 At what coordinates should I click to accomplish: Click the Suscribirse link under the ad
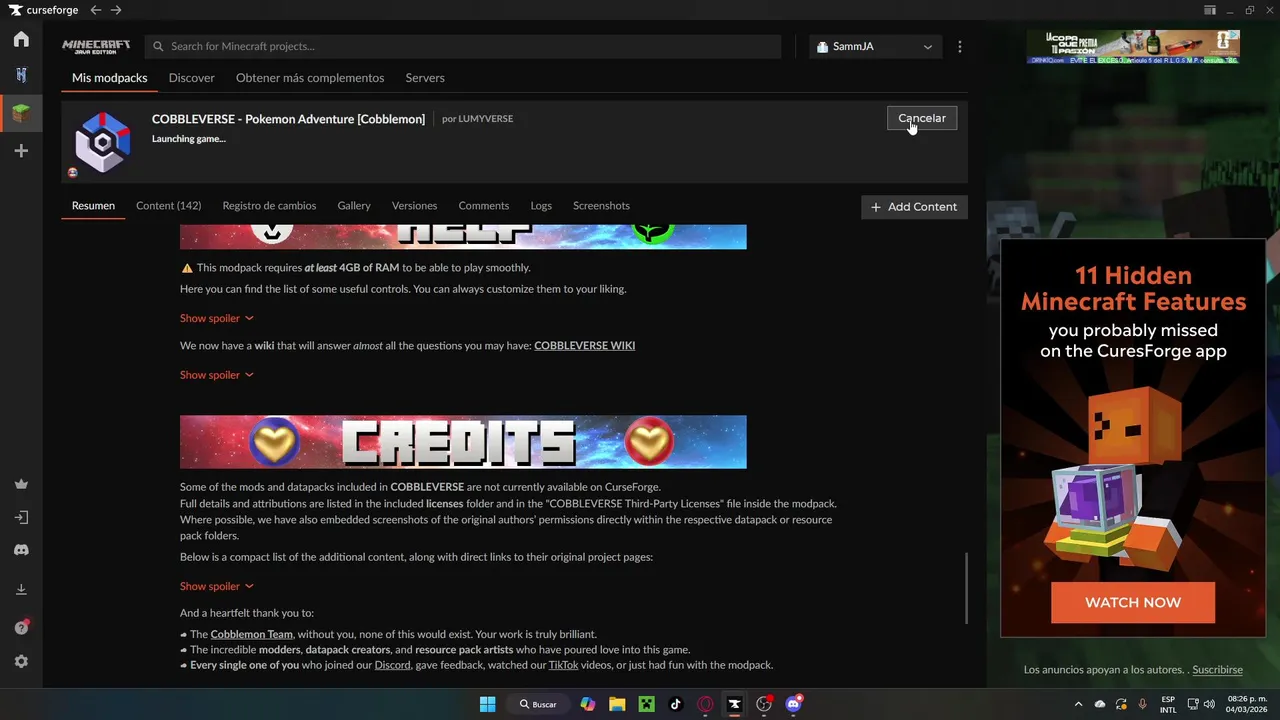pos(1217,670)
